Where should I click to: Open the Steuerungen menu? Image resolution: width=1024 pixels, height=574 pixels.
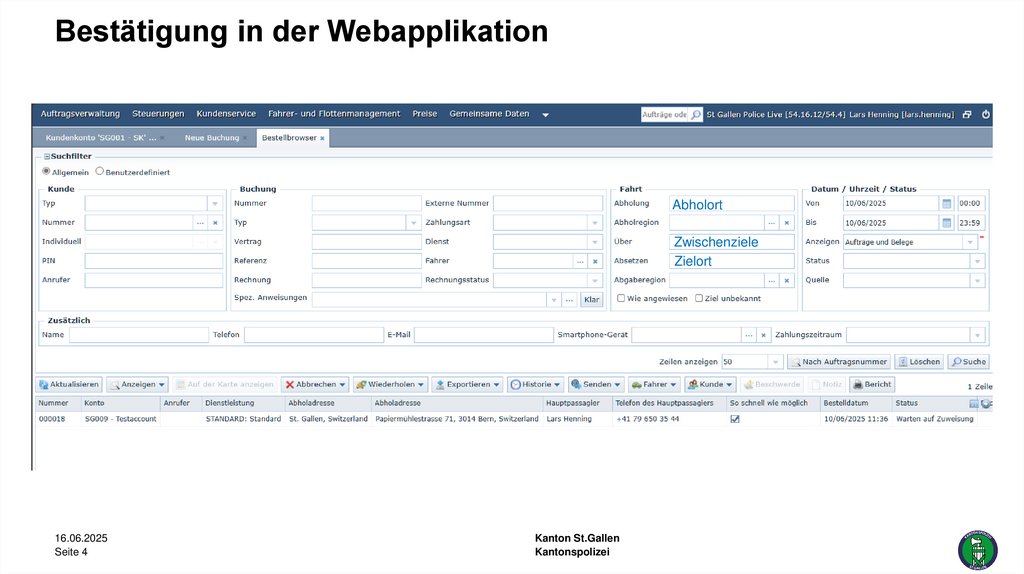pos(158,114)
